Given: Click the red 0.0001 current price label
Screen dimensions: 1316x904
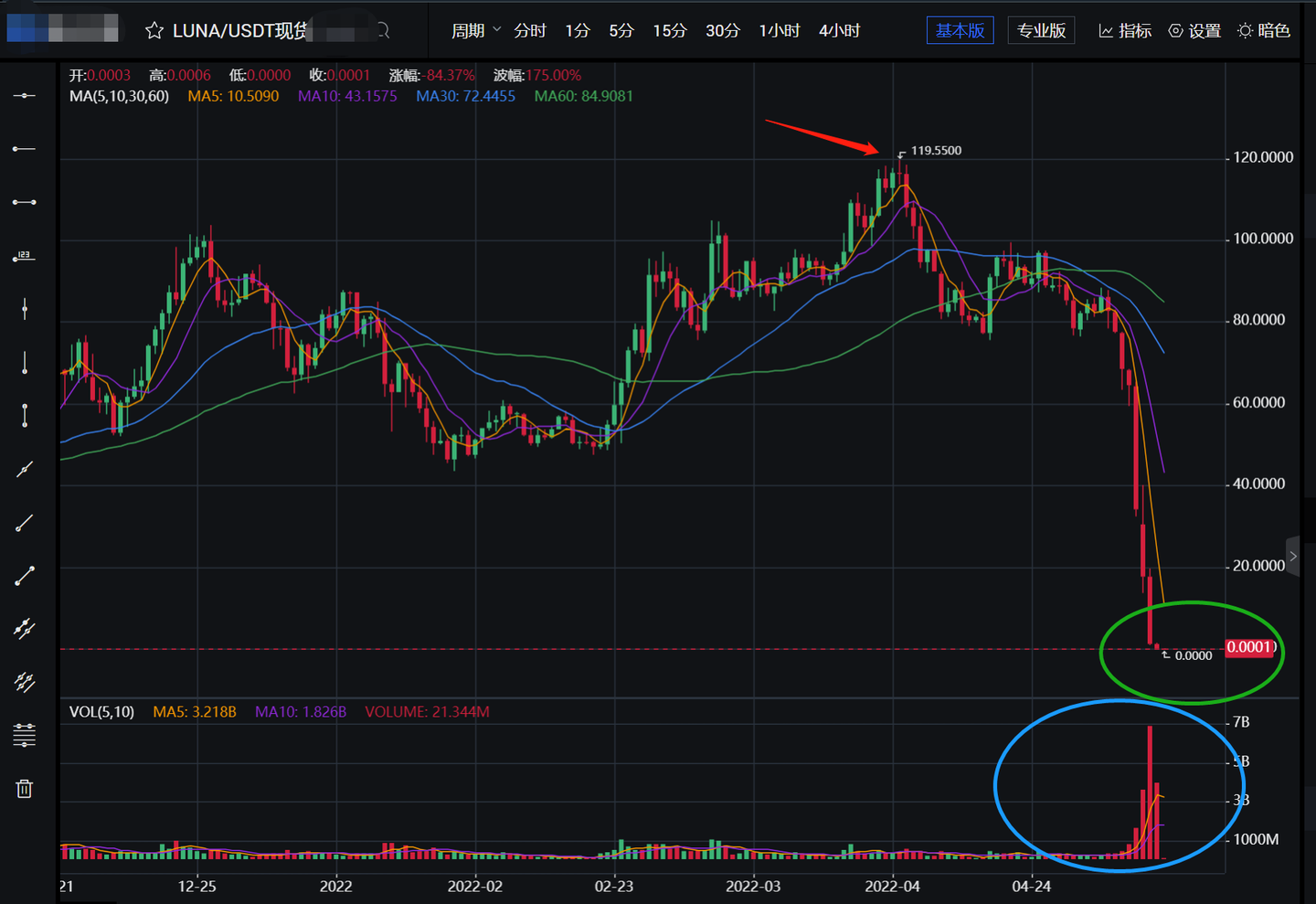Looking at the screenshot, I should (x=1249, y=647).
